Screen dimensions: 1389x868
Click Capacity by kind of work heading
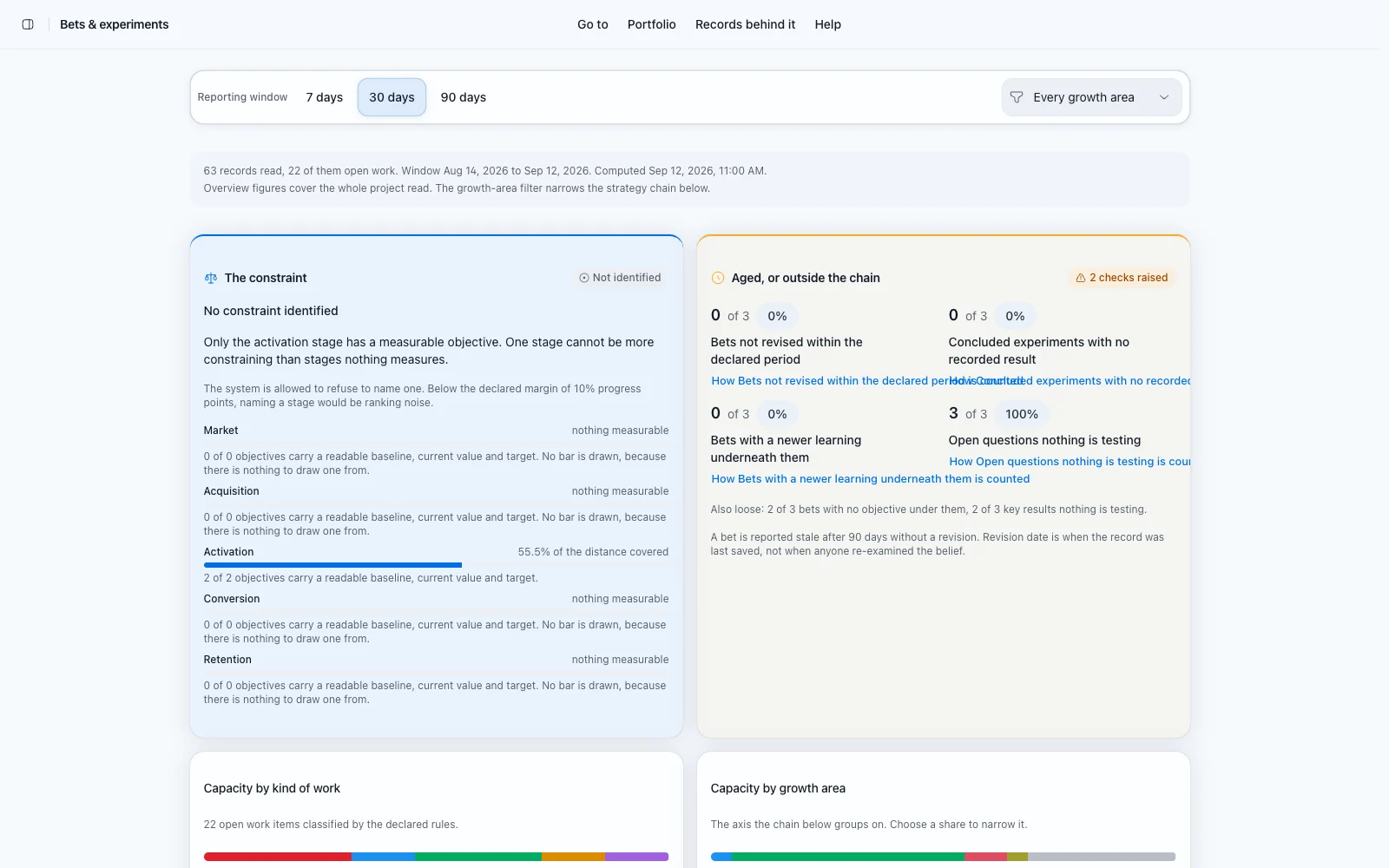coord(272,788)
